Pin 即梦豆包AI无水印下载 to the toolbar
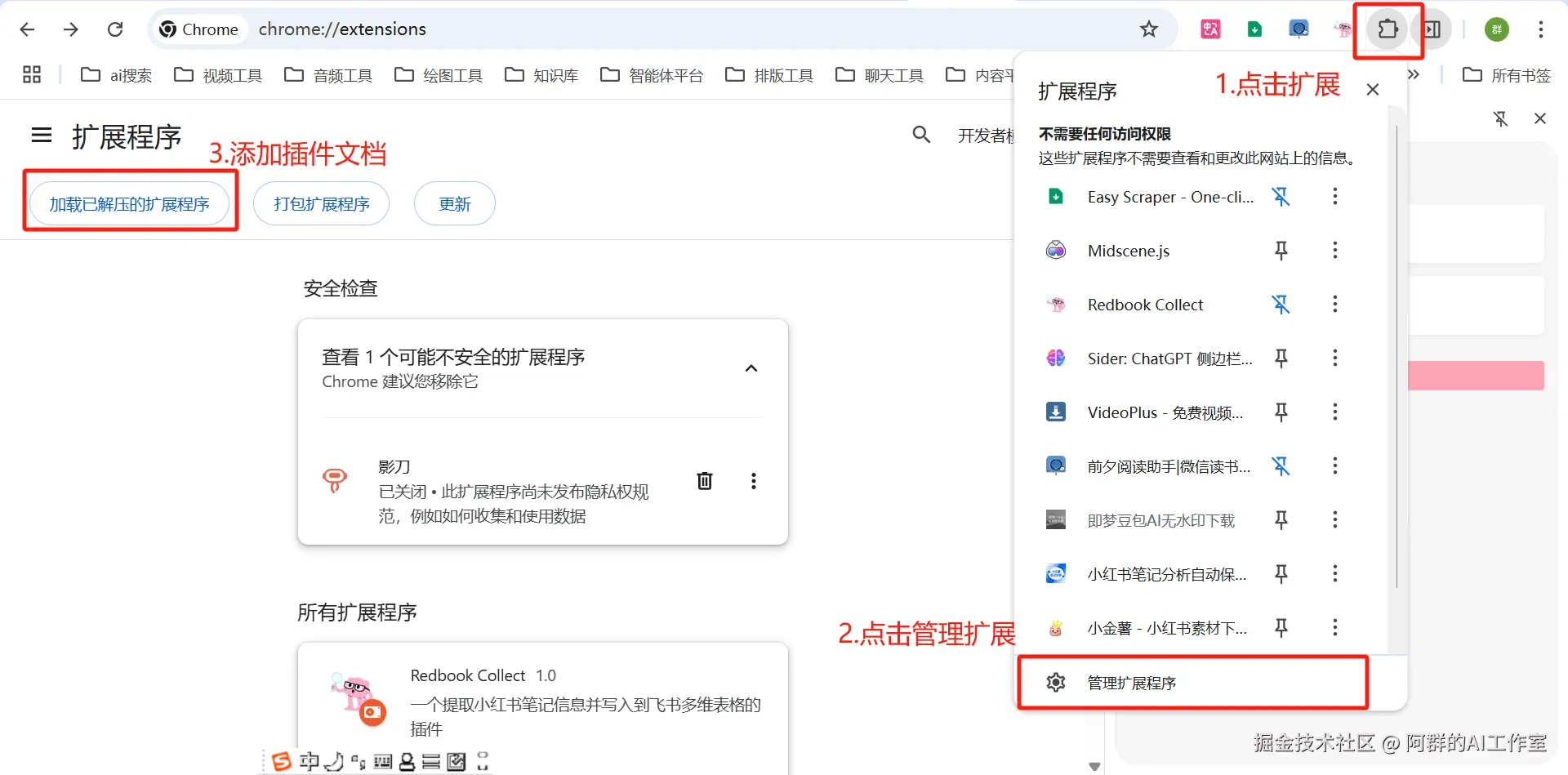Image resolution: width=1568 pixels, height=775 pixels. pos(1281,519)
